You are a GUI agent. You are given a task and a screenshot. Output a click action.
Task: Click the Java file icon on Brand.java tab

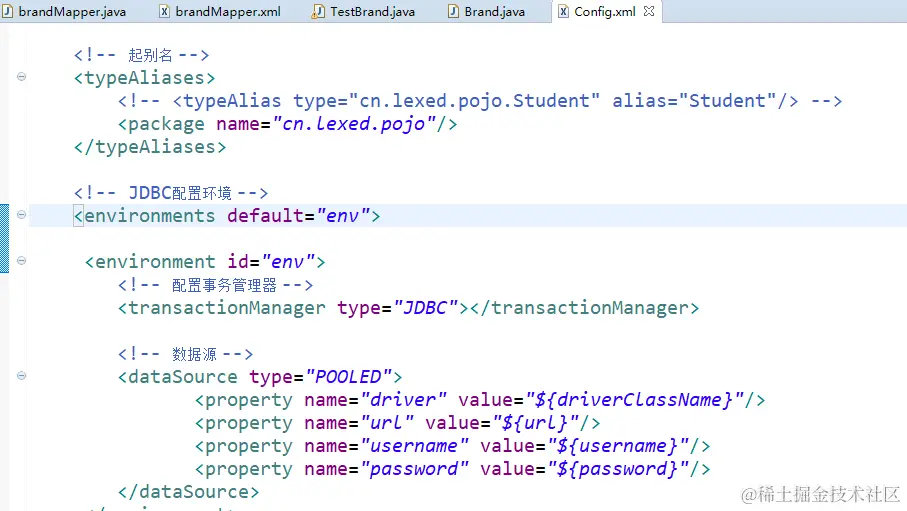point(454,12)
